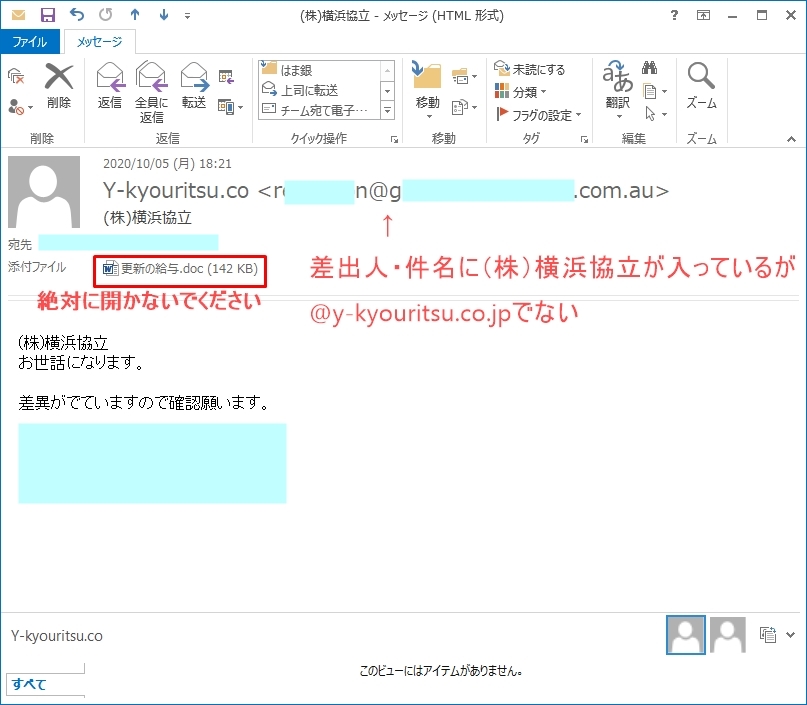Viewport: 807px width, 705px height.
Task: Switch to the メッセージ tab
Action: [99, 42]
